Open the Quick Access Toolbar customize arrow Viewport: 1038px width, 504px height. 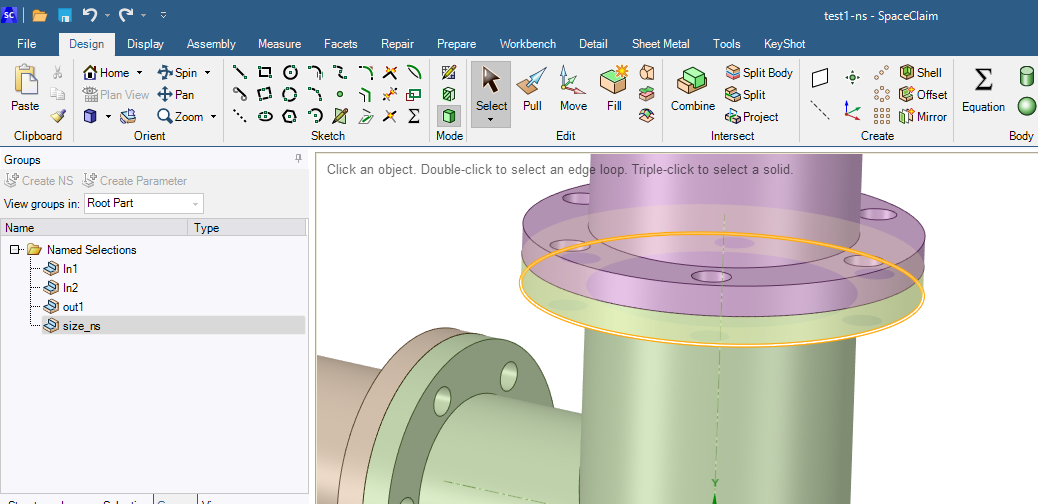164,15
